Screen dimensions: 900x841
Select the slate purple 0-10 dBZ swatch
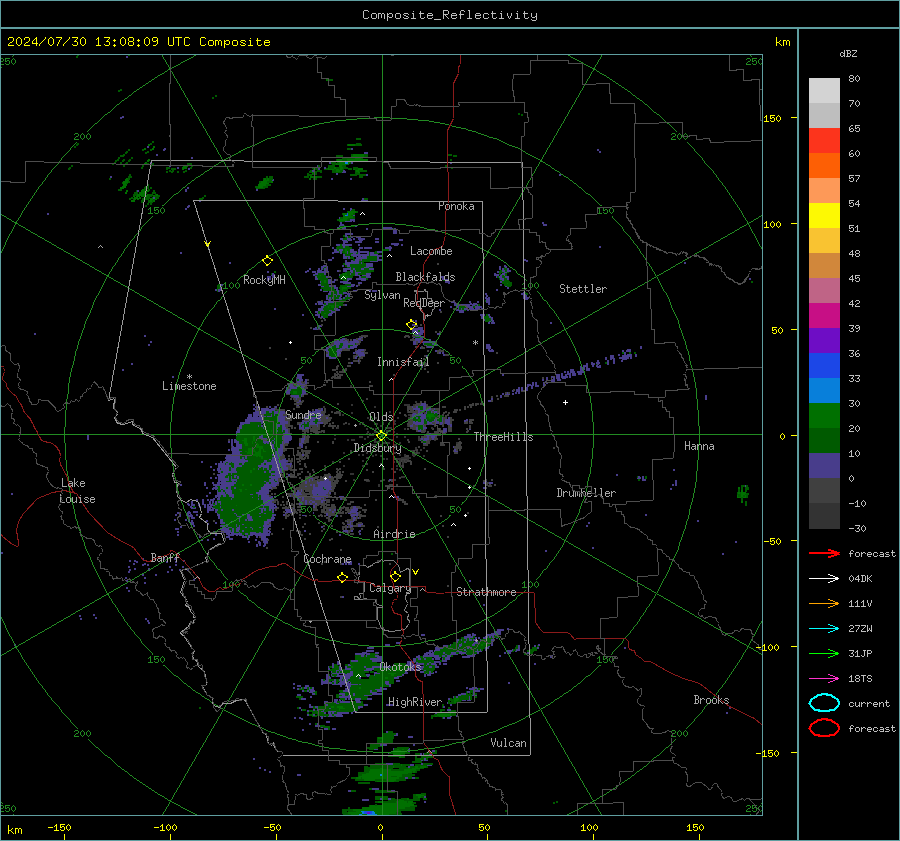tap(824, 466)
